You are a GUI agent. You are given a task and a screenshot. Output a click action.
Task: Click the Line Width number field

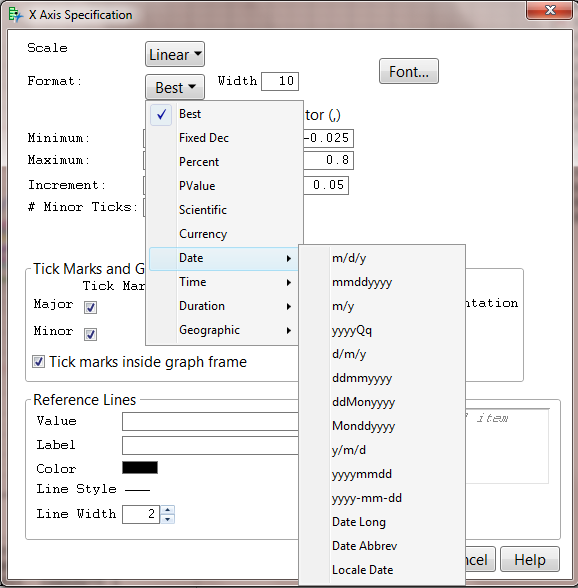[x=141, y=514]
